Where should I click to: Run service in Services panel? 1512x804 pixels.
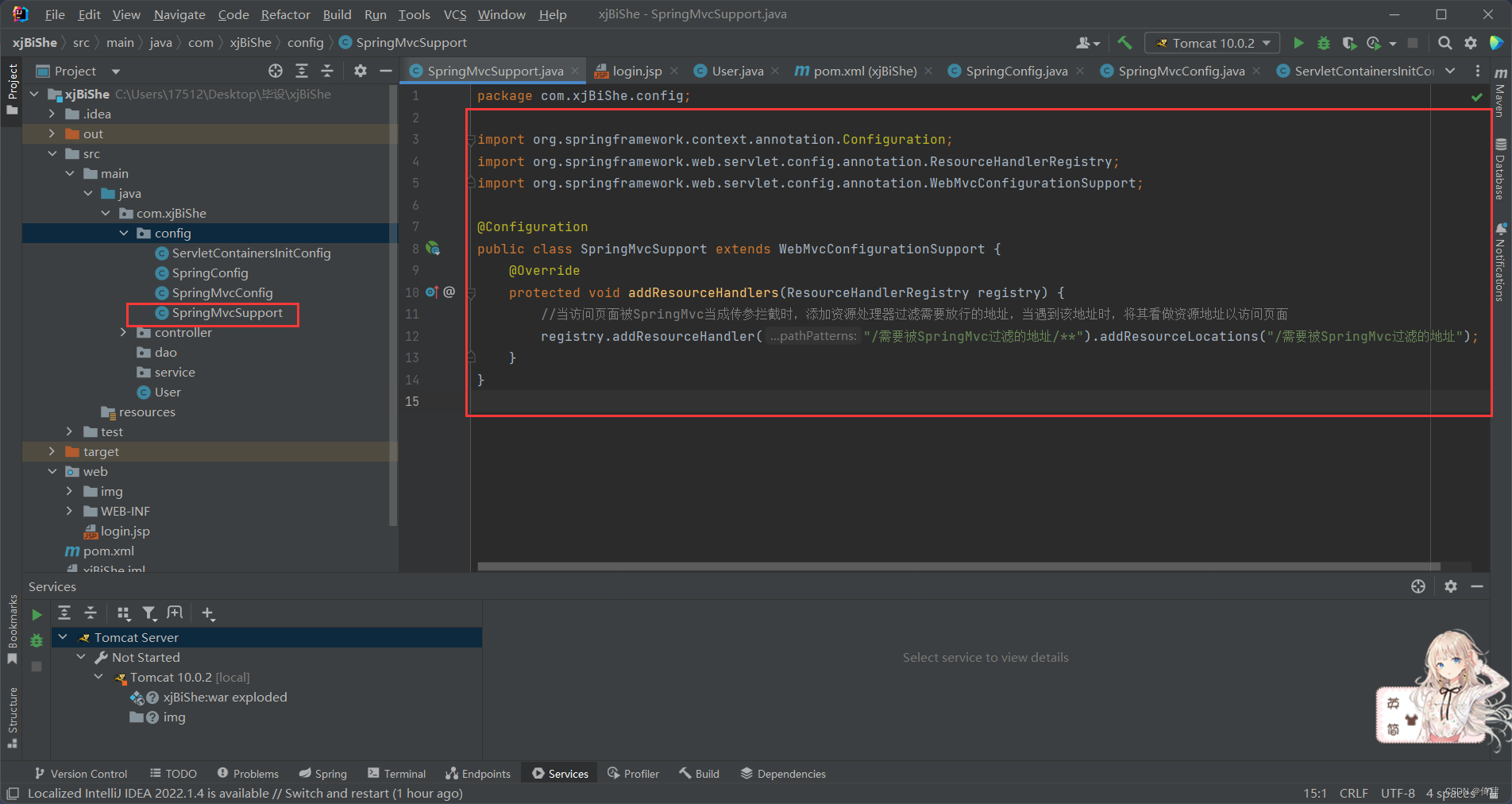[x=37, y=614]
